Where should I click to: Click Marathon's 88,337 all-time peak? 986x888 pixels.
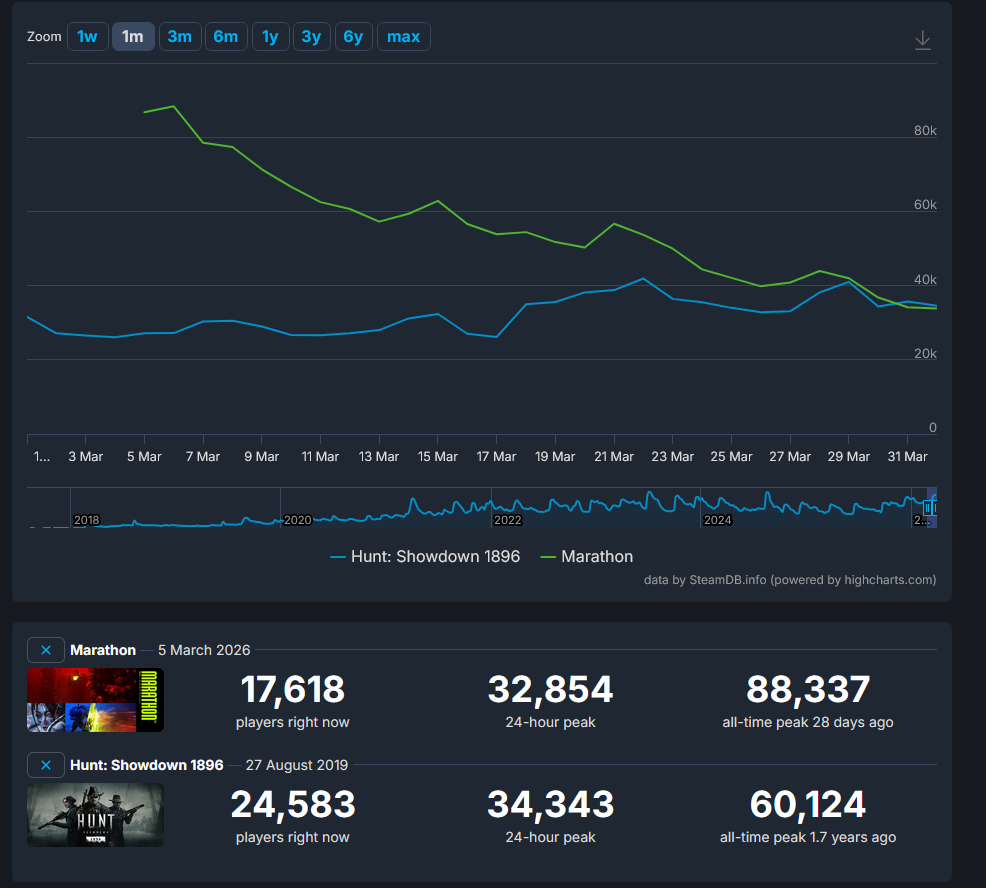click(808, 689)
